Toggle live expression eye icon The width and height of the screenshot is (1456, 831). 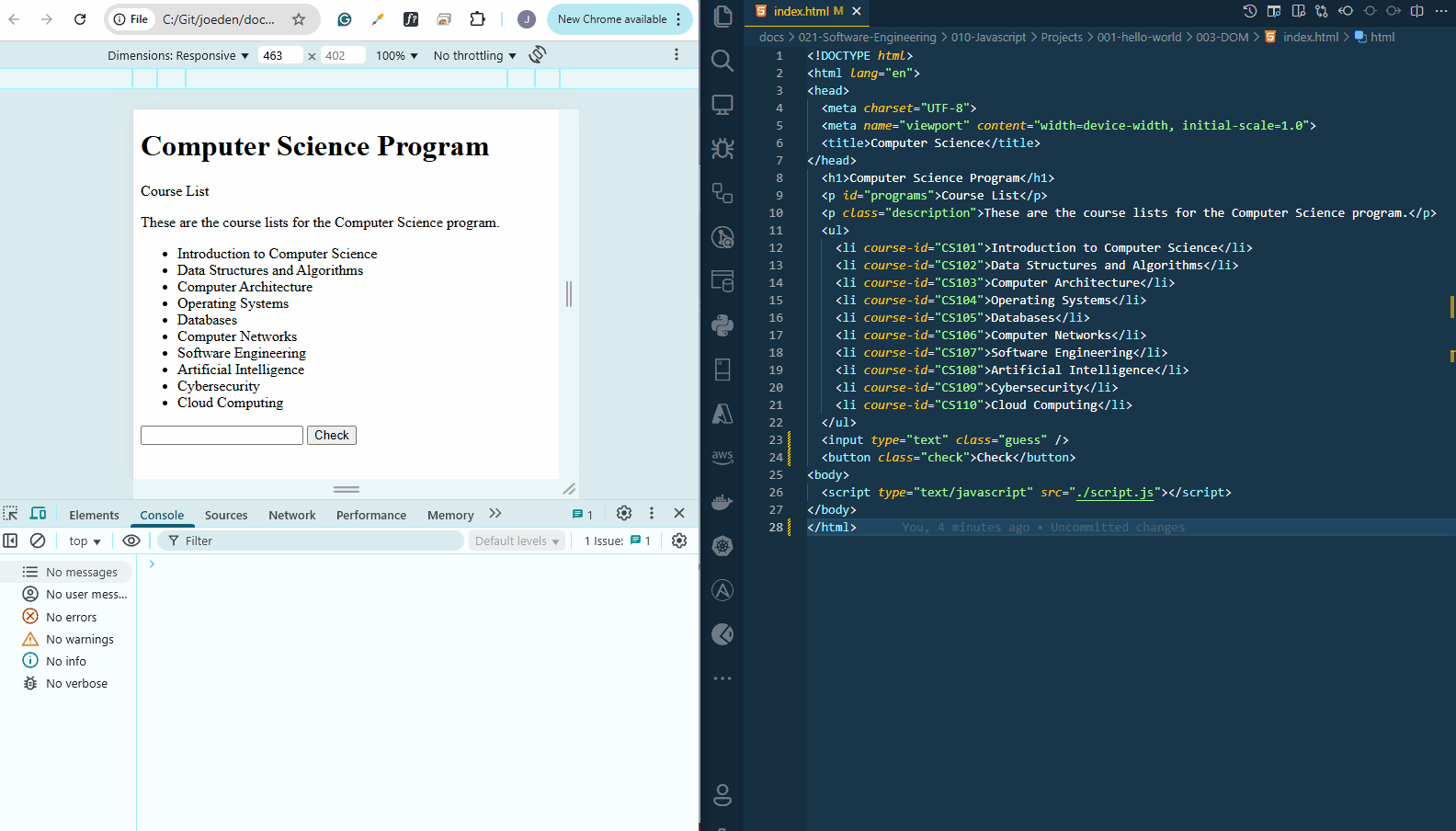pos(131,541)
